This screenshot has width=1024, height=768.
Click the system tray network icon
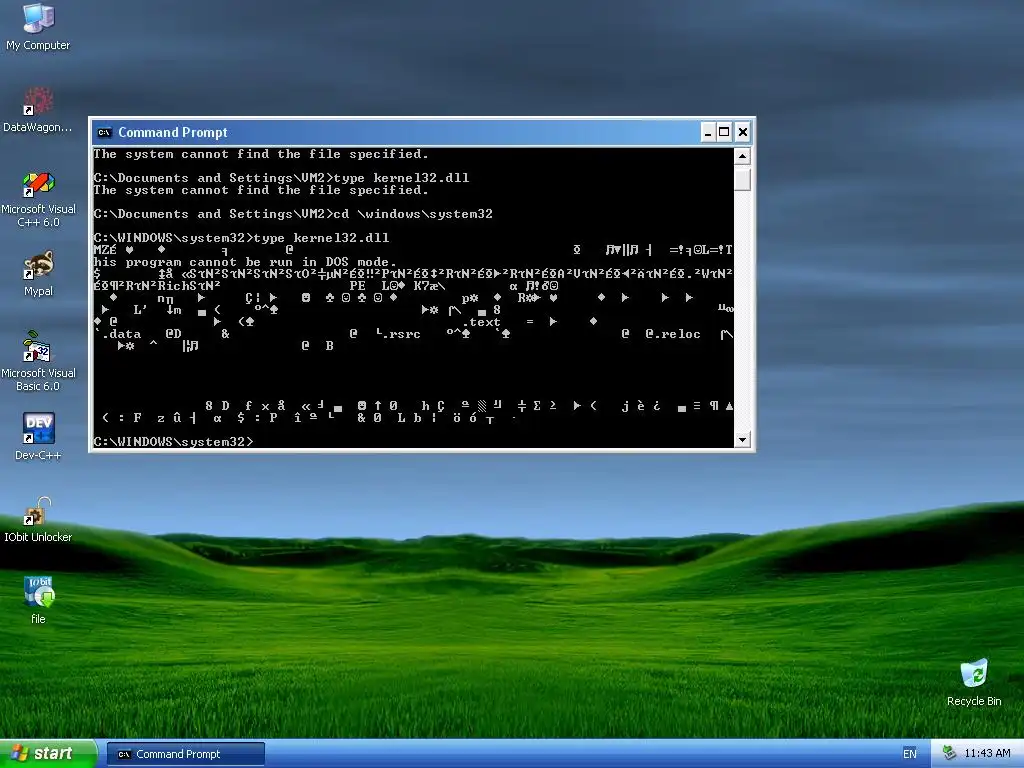click(949, 754)
